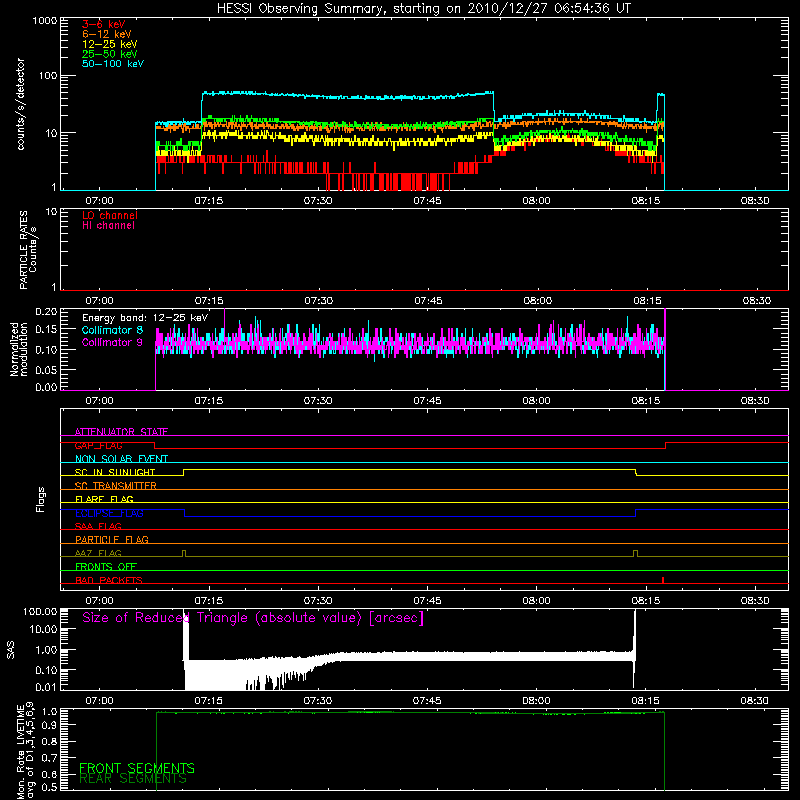Image resolution: width=800 pixels, height=800 pixels.
Task: Click the counts/s/detector axis label
Action: tap(20, 104)
